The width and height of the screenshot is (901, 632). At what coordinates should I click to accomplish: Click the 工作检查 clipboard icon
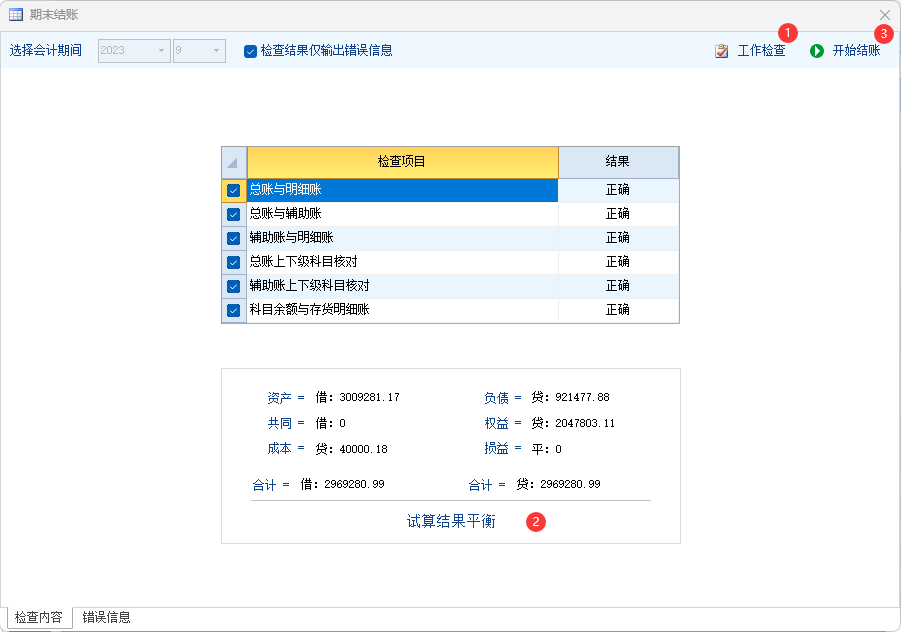(722, 51)
